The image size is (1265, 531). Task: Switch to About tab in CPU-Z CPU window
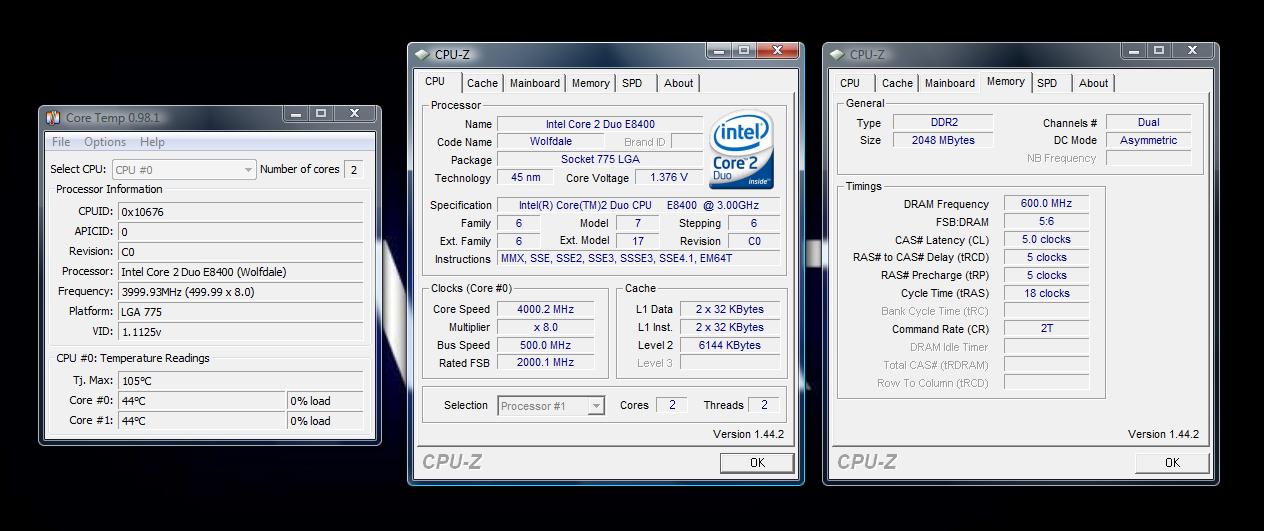point(678,83)
